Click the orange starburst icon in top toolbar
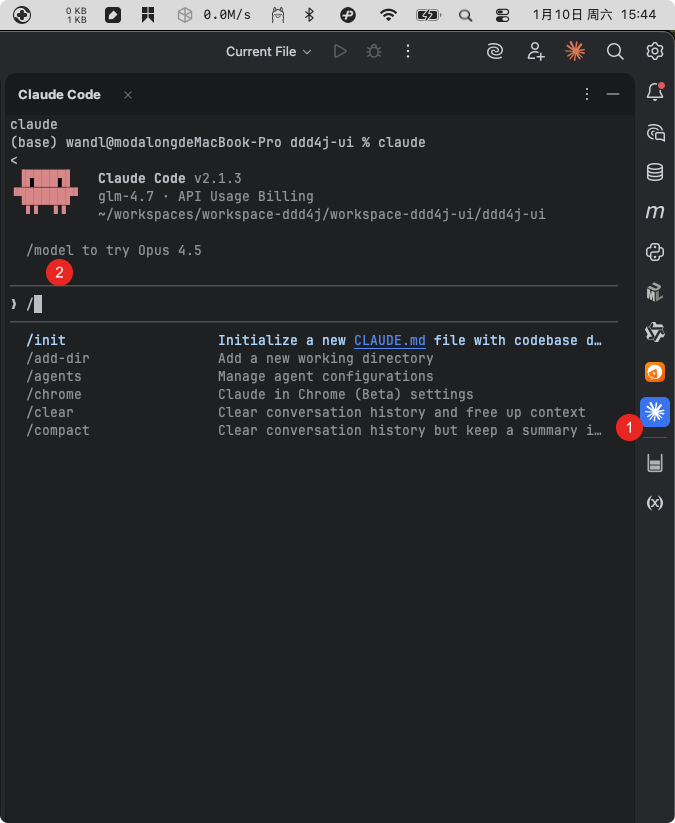Image resolution: width=675 pixels, height=823 pixels. (x=575, y=51)
